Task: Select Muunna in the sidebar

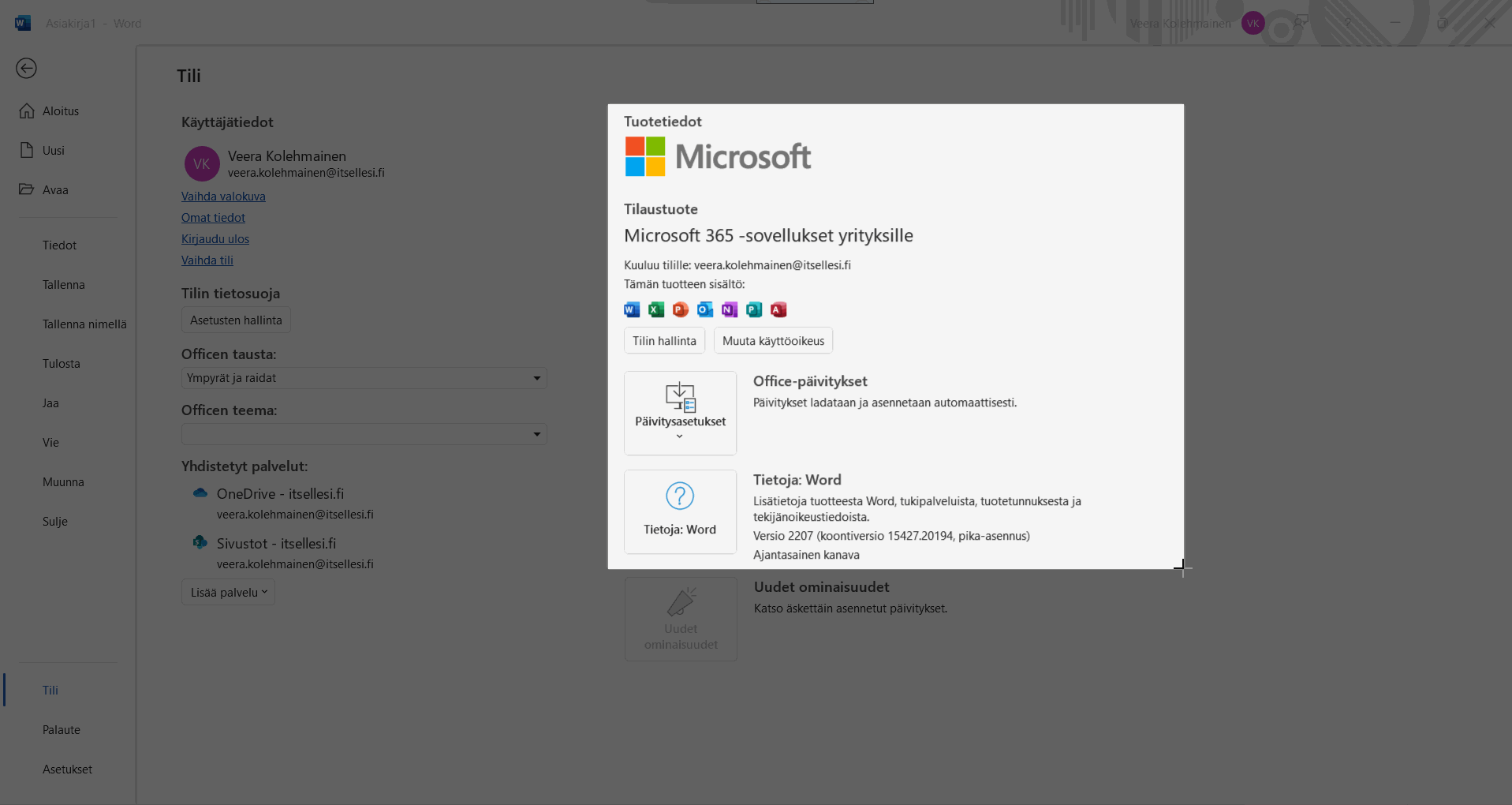Action: (63, 482)
